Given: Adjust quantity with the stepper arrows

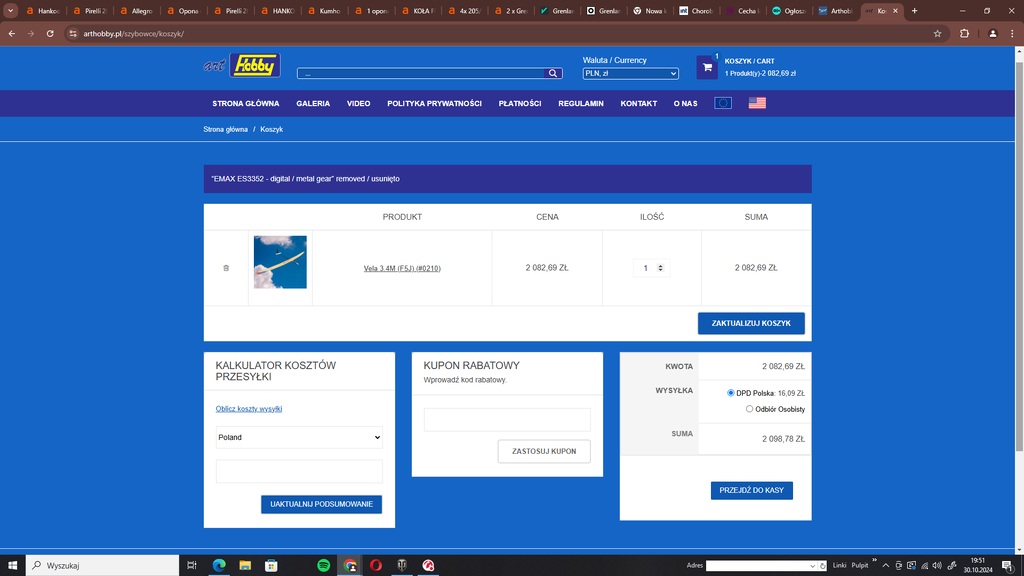Looking at the screenshot, I should [x=660, y=268].
